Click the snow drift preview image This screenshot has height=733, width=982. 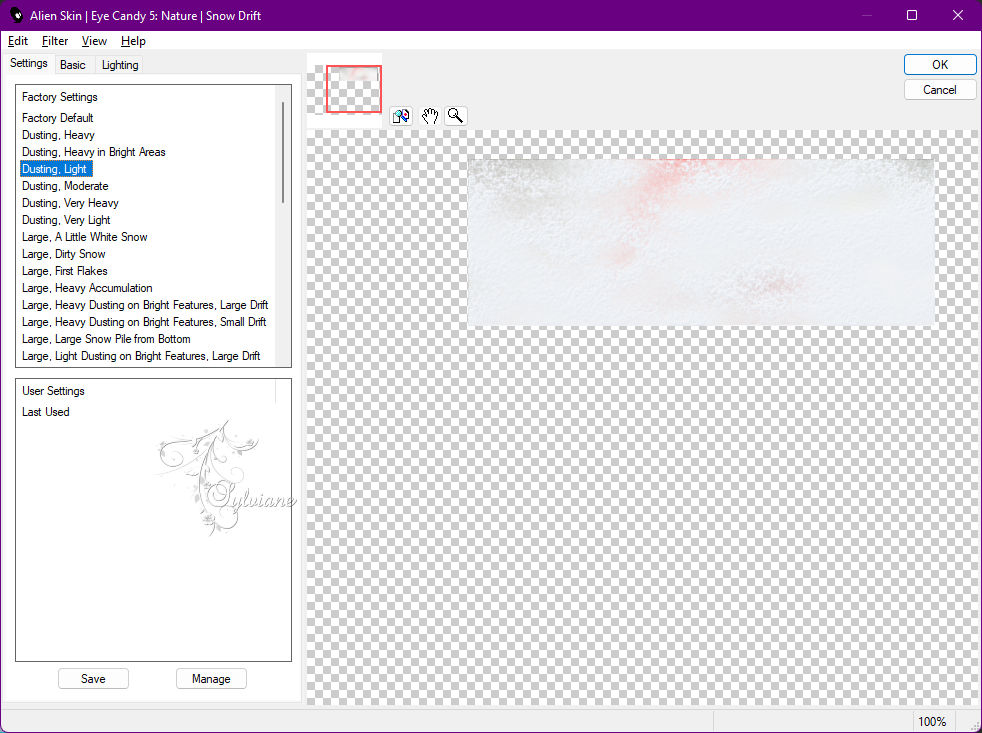pyautogui.click(x=701, y=242)
